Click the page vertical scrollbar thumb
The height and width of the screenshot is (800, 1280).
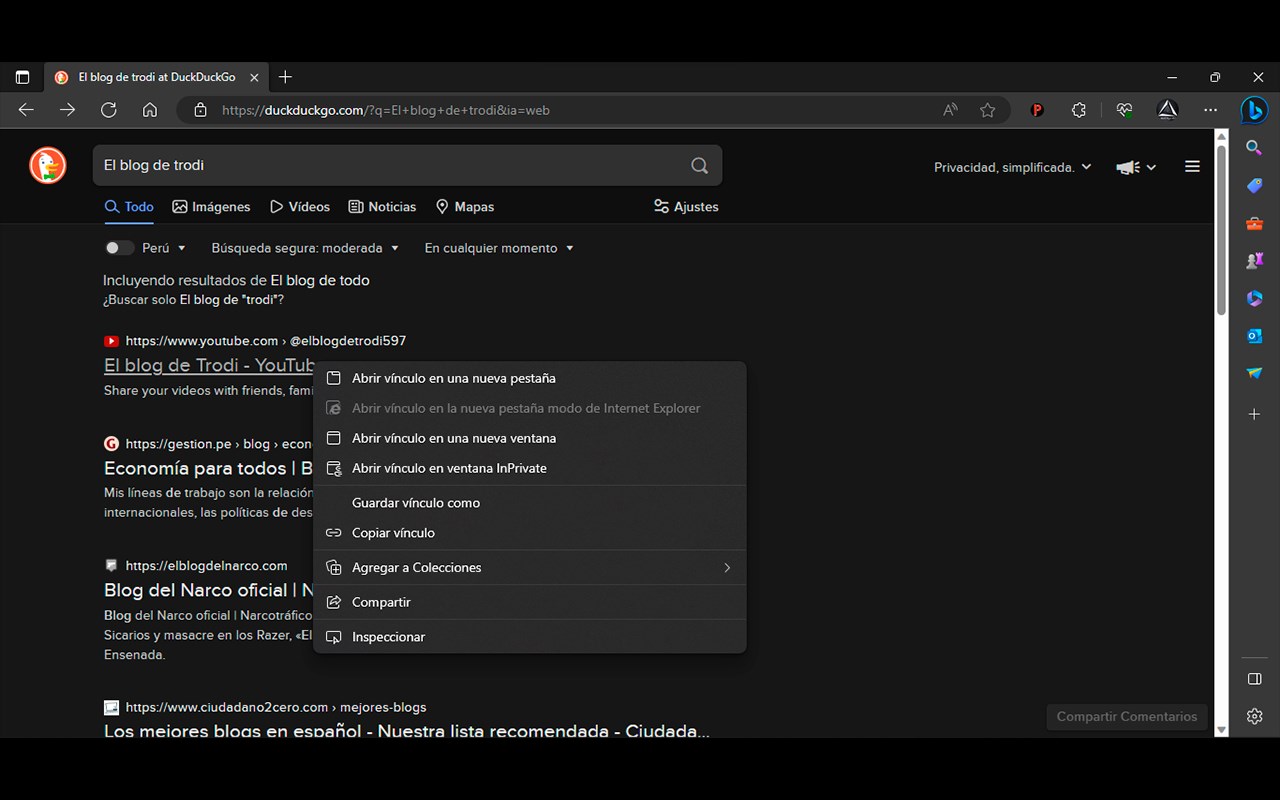point(1221,228)
